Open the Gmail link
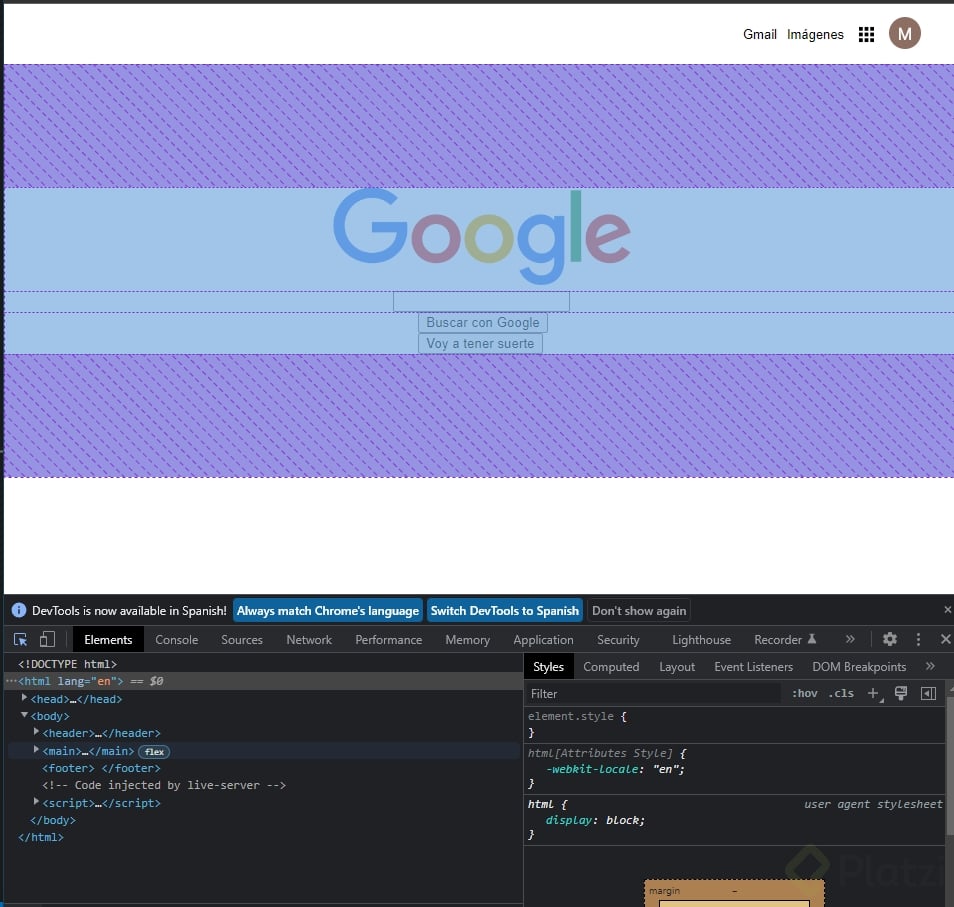Image resolution: width=954 pixels, height=907 pixels. click(759, 34)
